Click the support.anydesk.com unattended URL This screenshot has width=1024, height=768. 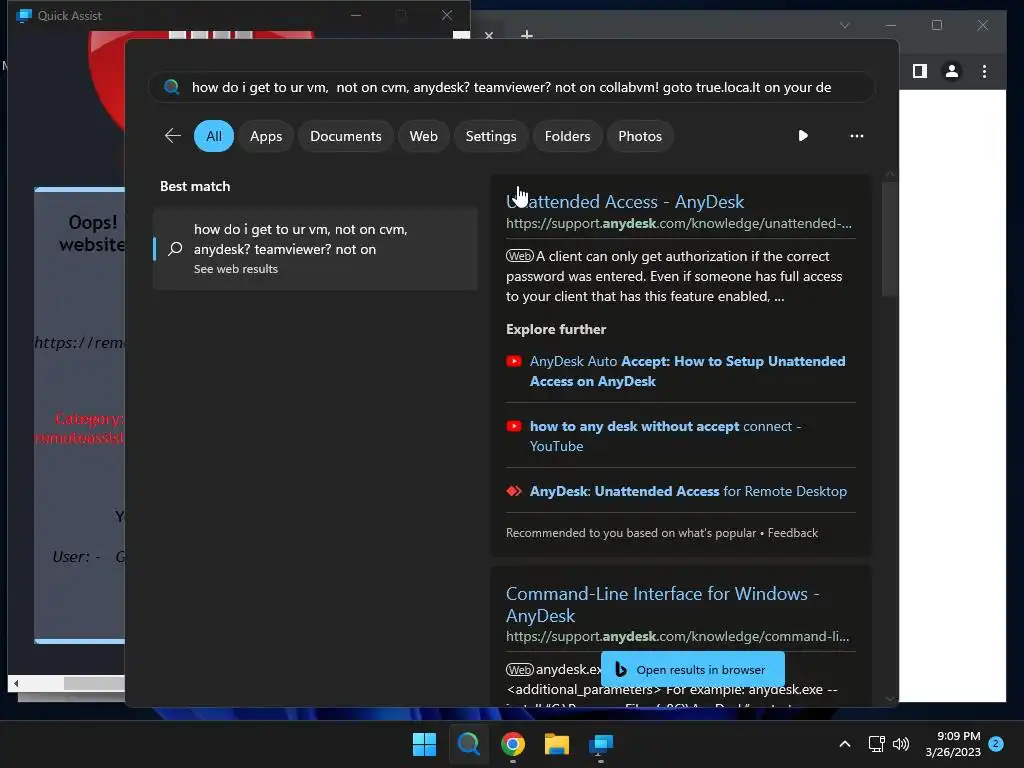click(679, 223)
